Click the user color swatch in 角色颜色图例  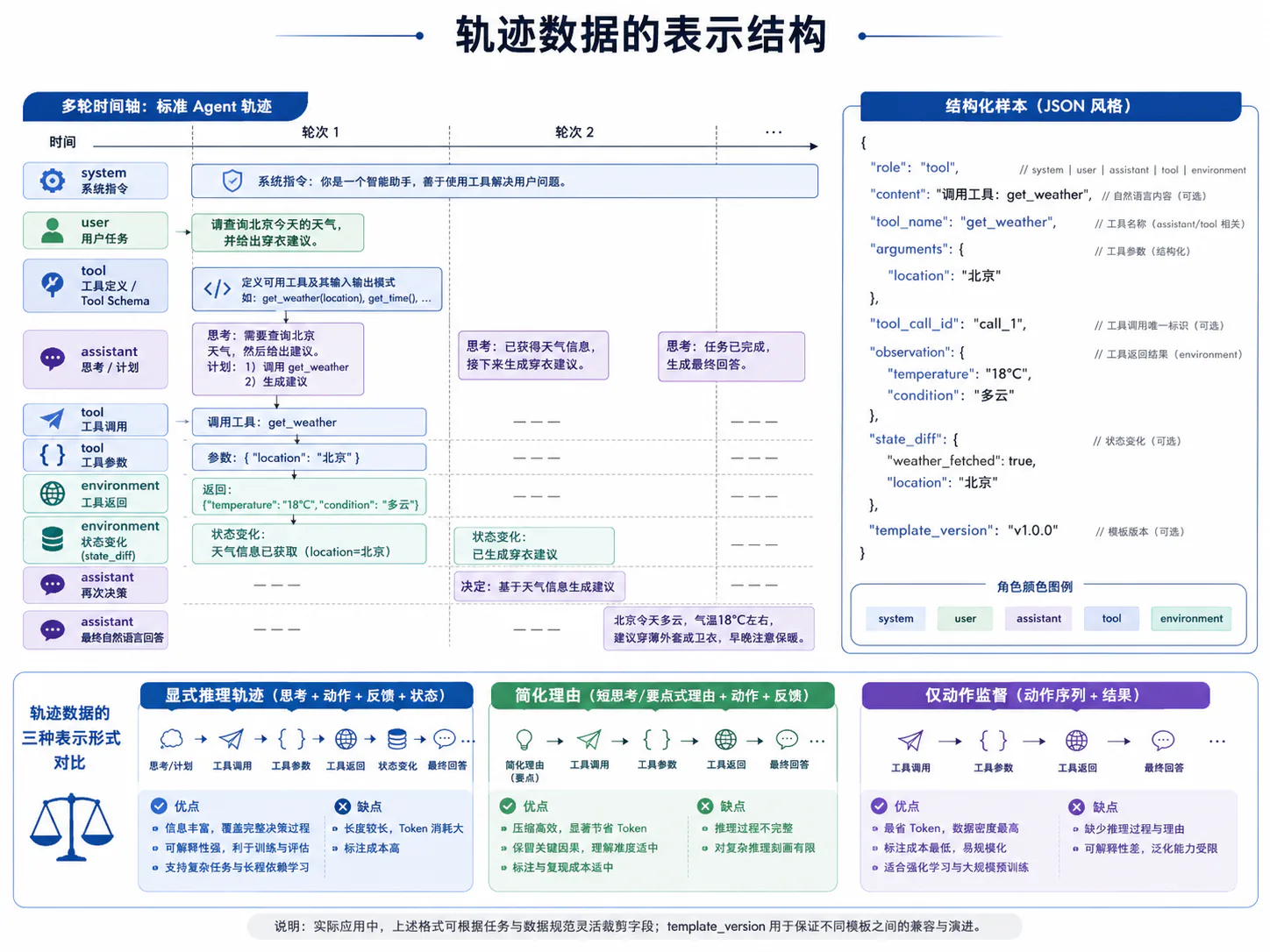(965, 618)
